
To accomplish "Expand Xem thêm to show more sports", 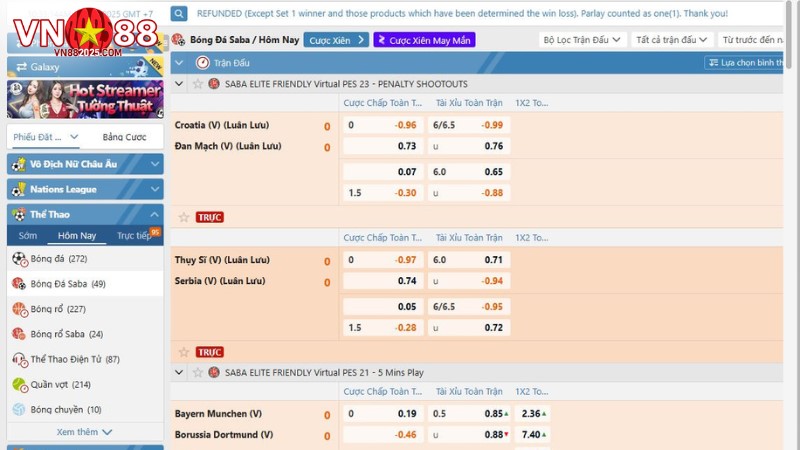I will point(84,432).
